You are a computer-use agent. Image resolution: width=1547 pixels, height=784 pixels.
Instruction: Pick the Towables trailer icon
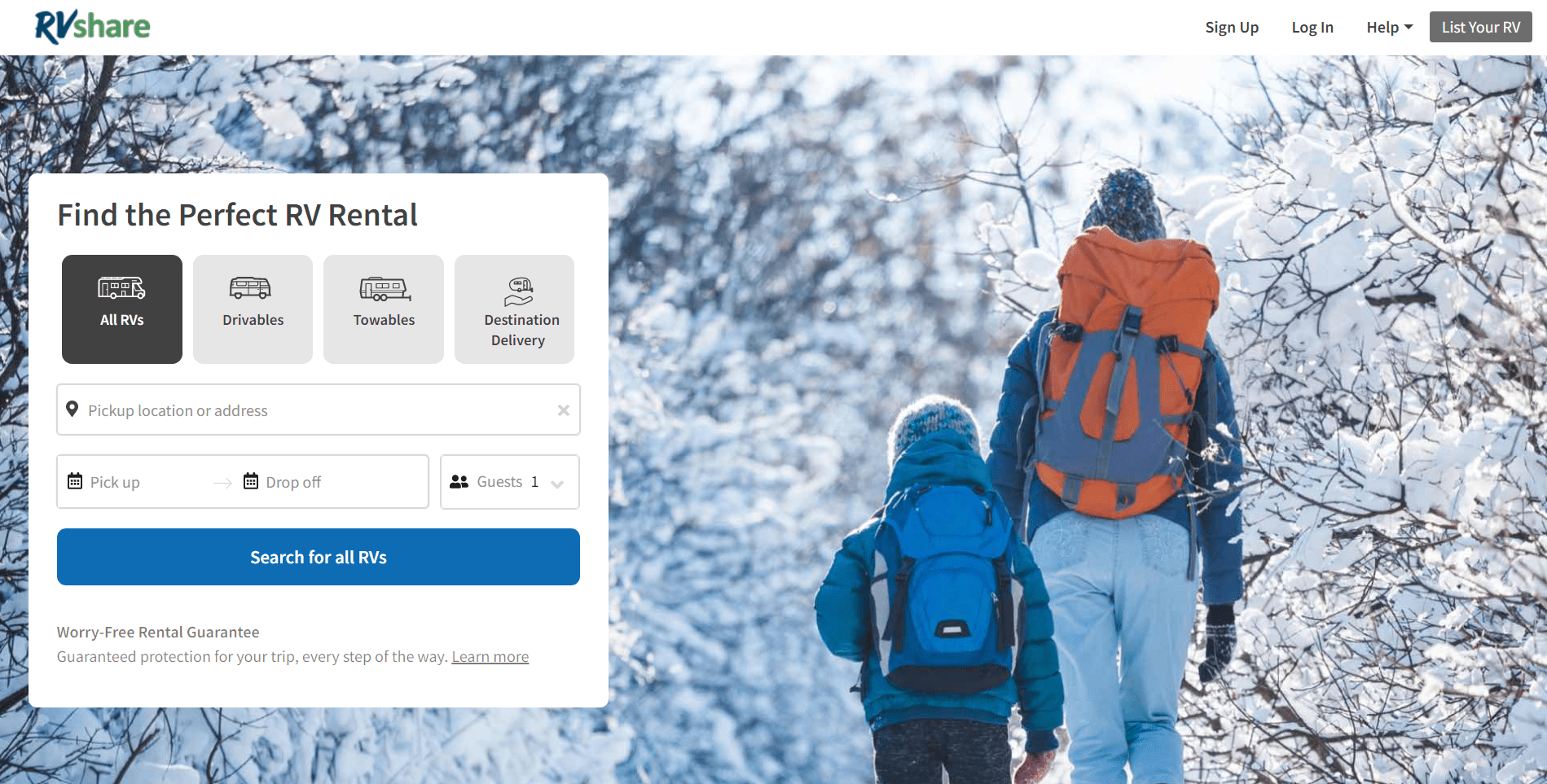point(385,289)
